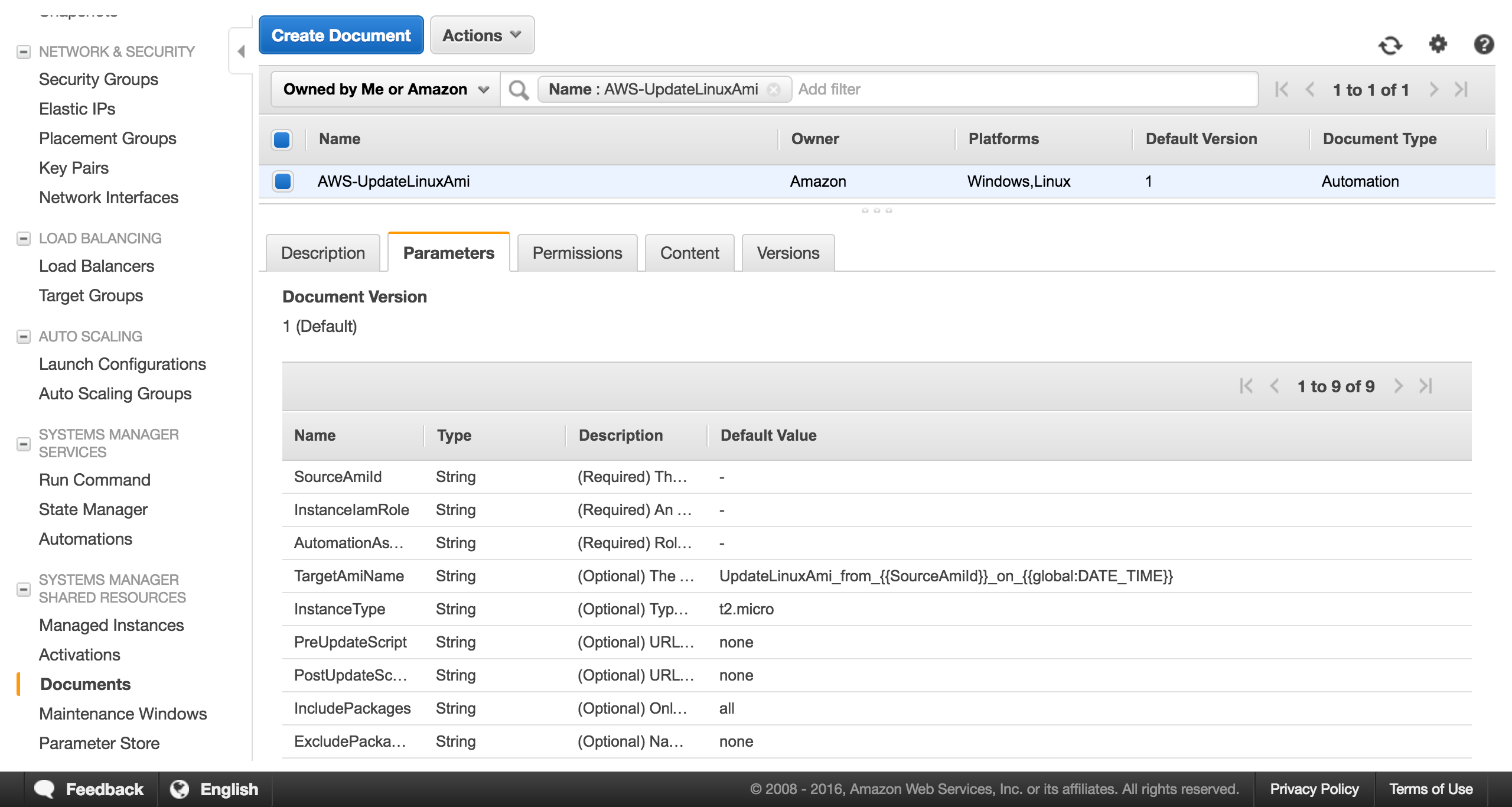Grab the three-dot split pane handle

pos(876,210)
